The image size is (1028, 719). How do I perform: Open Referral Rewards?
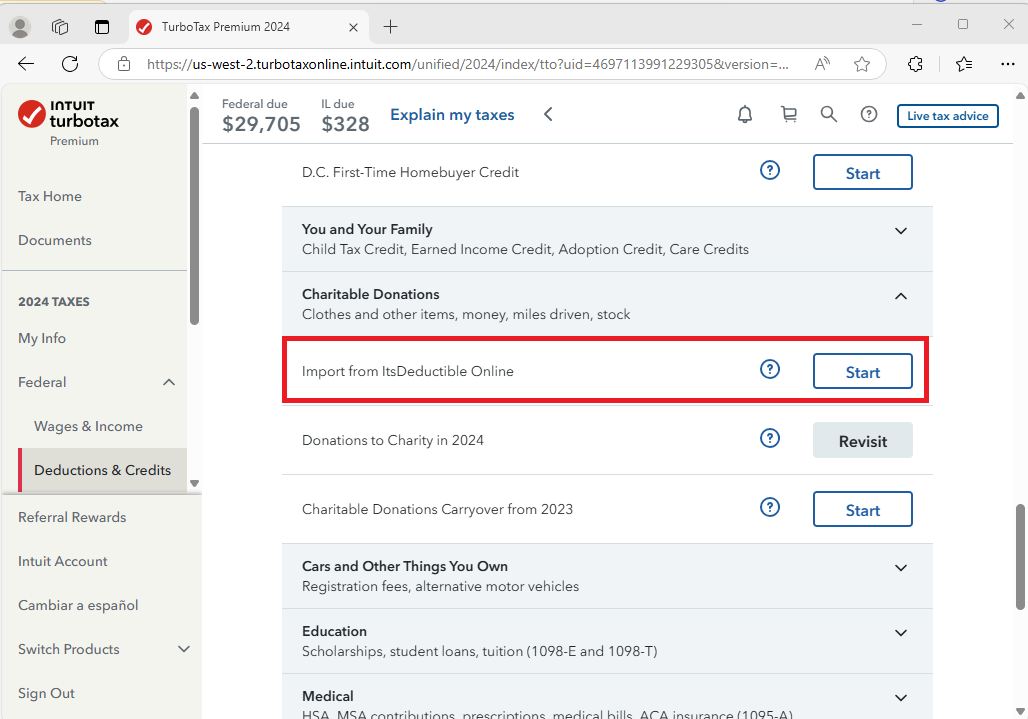72,517
